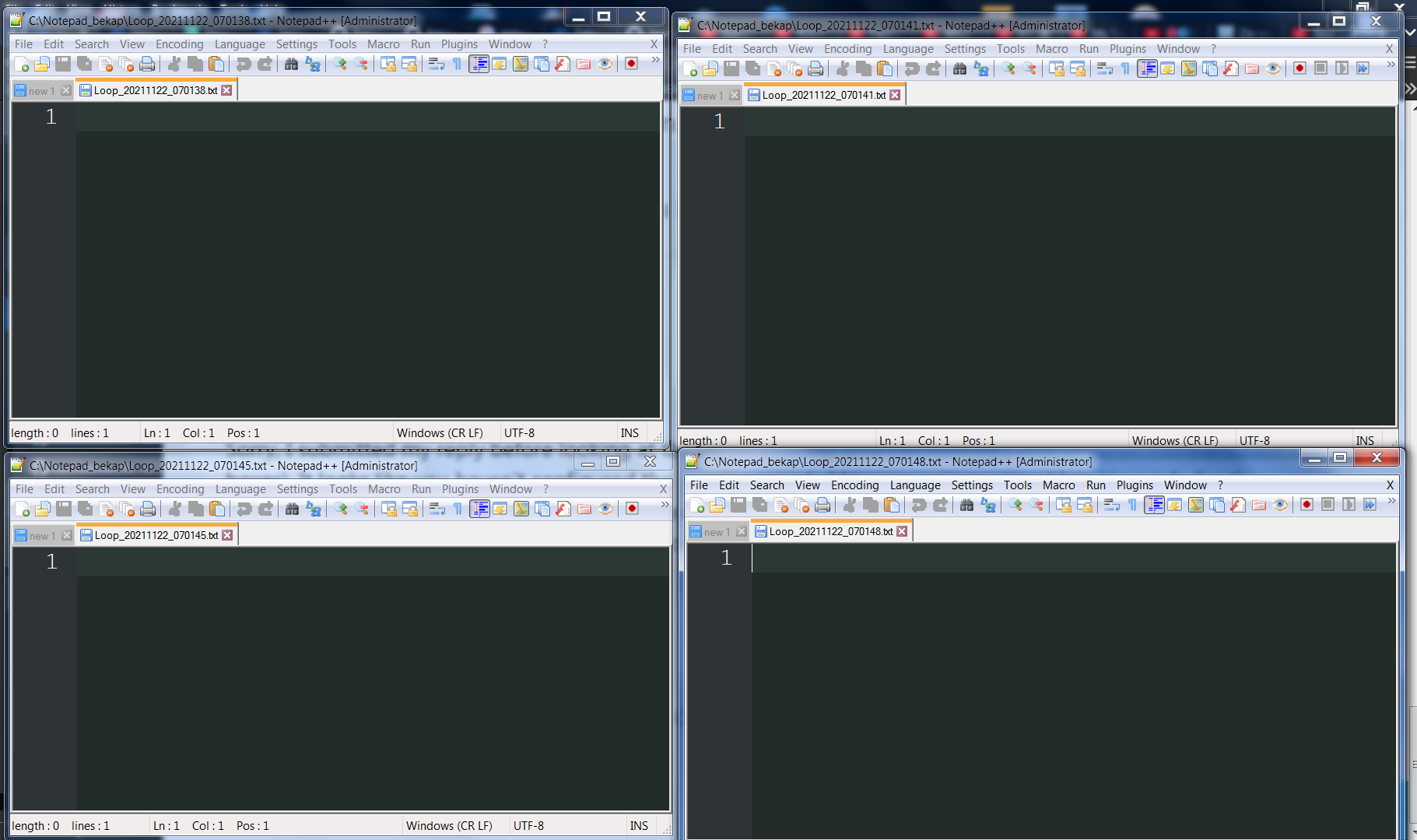
Task: Click Save All icon in the 070138 window toolbar
Action: [84, 64]
